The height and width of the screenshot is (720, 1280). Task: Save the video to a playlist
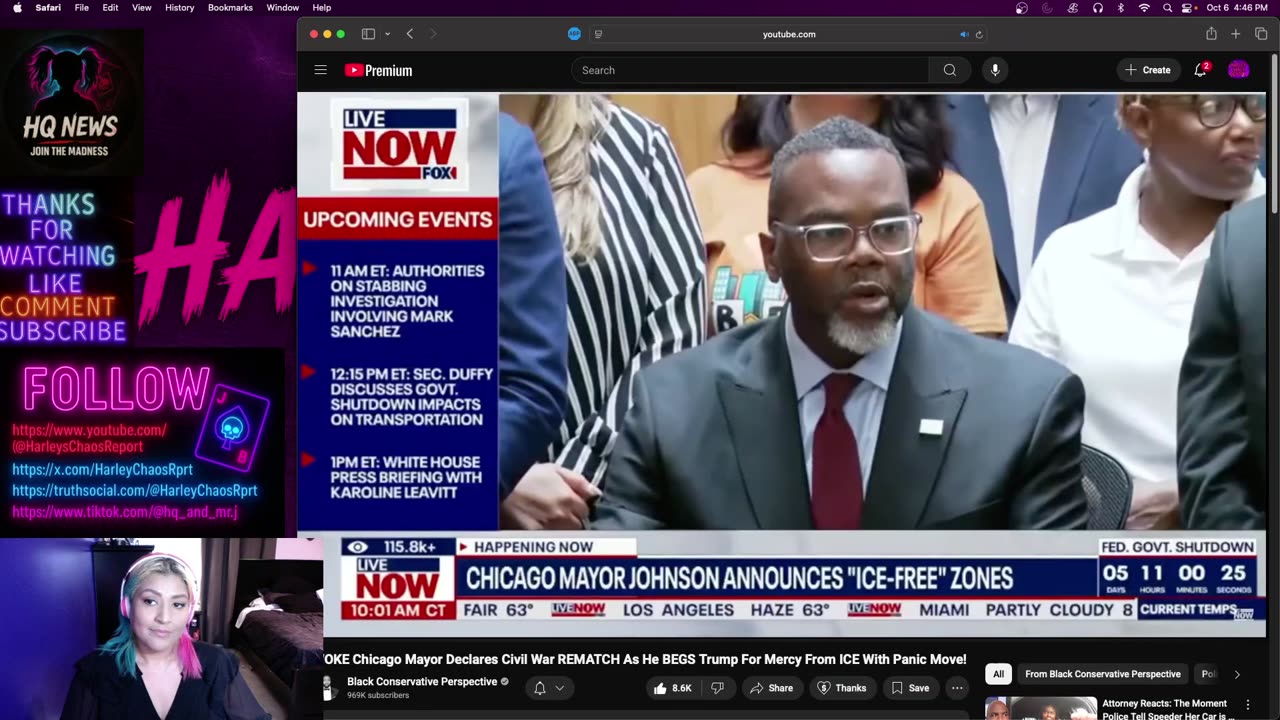tap(910, 688)
